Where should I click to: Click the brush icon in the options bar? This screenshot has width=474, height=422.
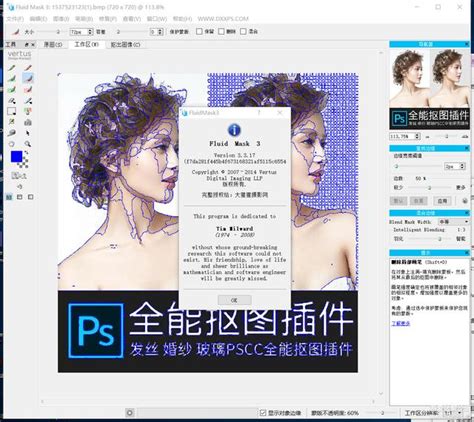tap(15, 32)
